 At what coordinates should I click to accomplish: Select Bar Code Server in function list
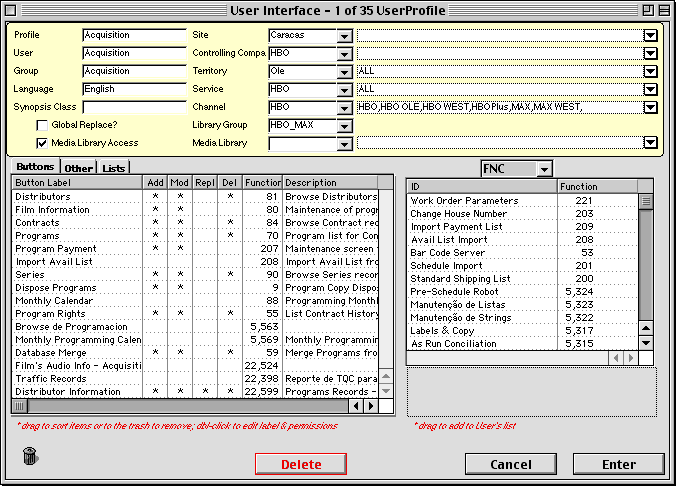(x=523, y=252)
